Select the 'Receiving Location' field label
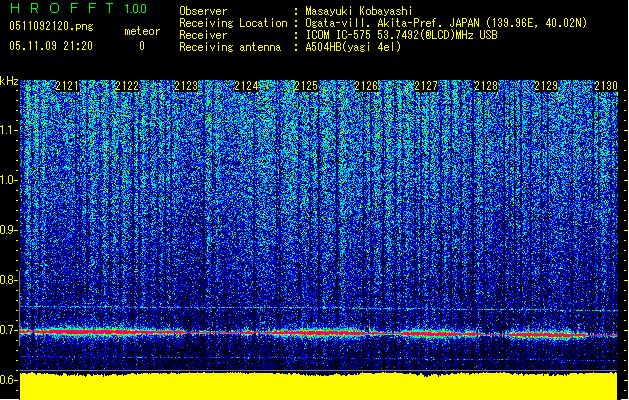The image size is (629, 400). coord(233,23)
